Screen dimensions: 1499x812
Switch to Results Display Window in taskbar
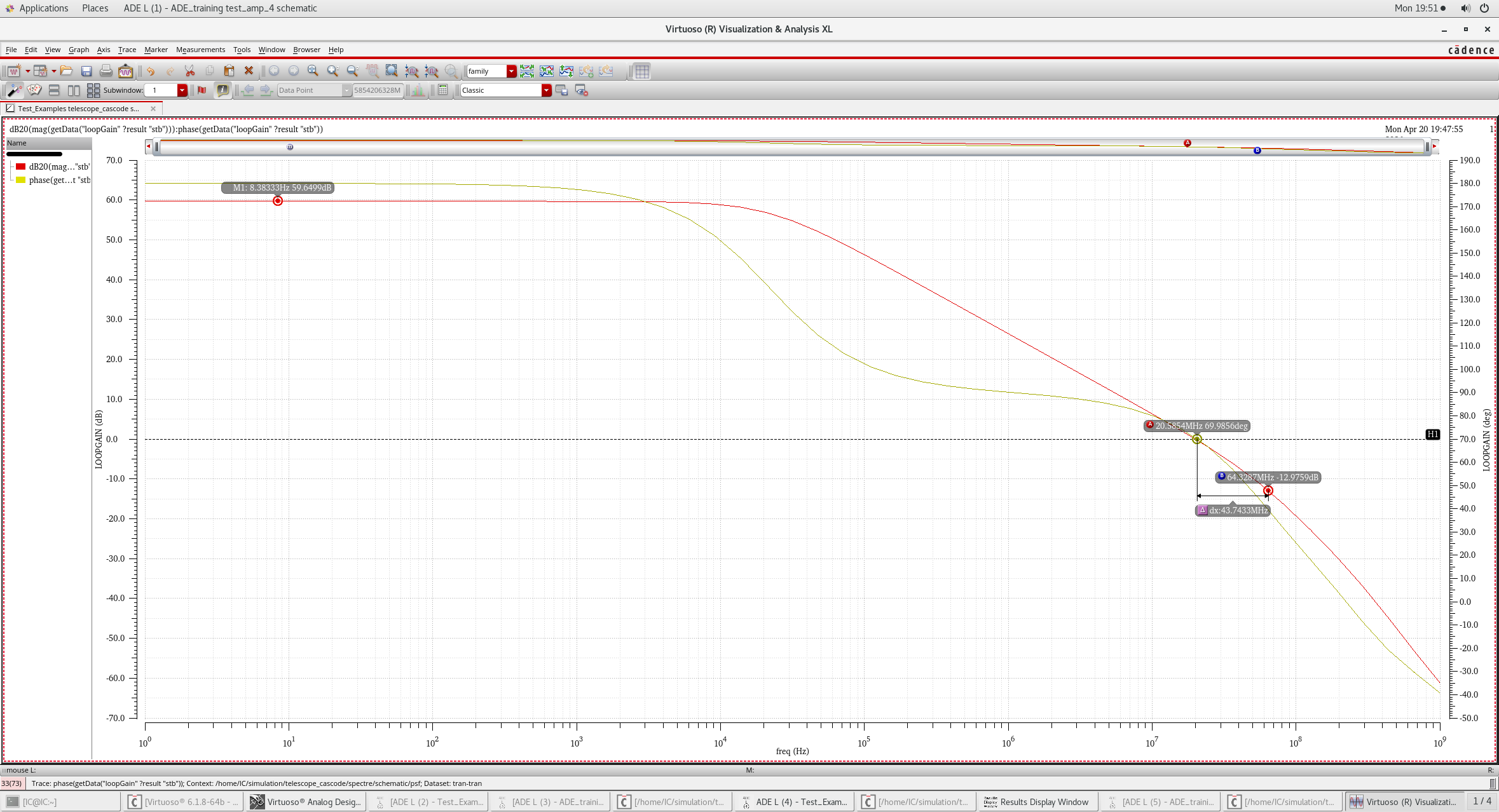[1037, 802]
